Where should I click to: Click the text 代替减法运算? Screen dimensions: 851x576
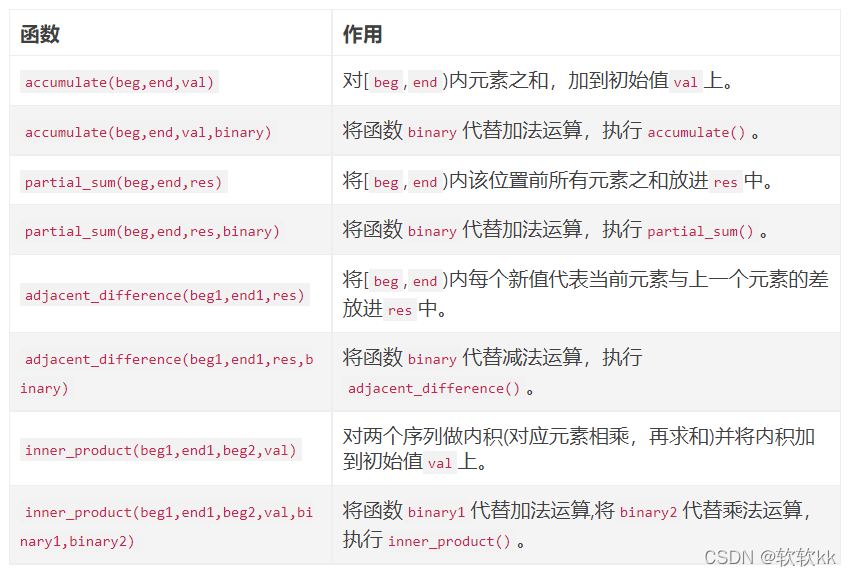(523, 358)
